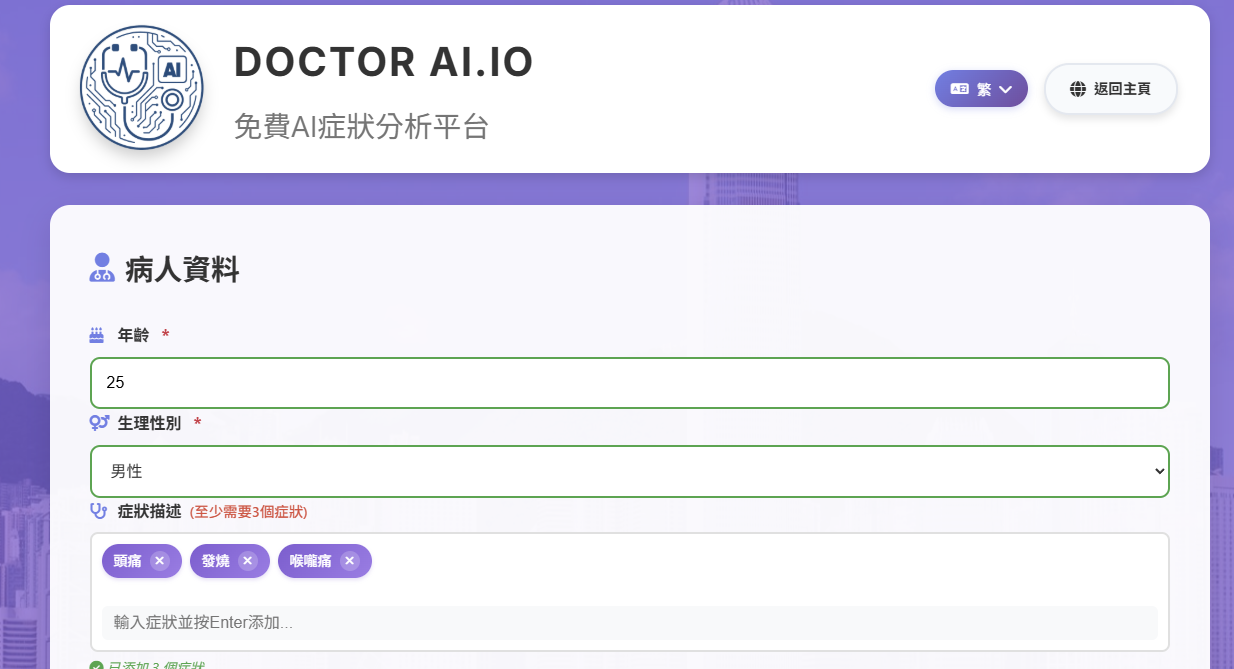Click the translate icon in the 繁 button
Viewport: 1234px width, 669px height.
click(x=958, y=88)
